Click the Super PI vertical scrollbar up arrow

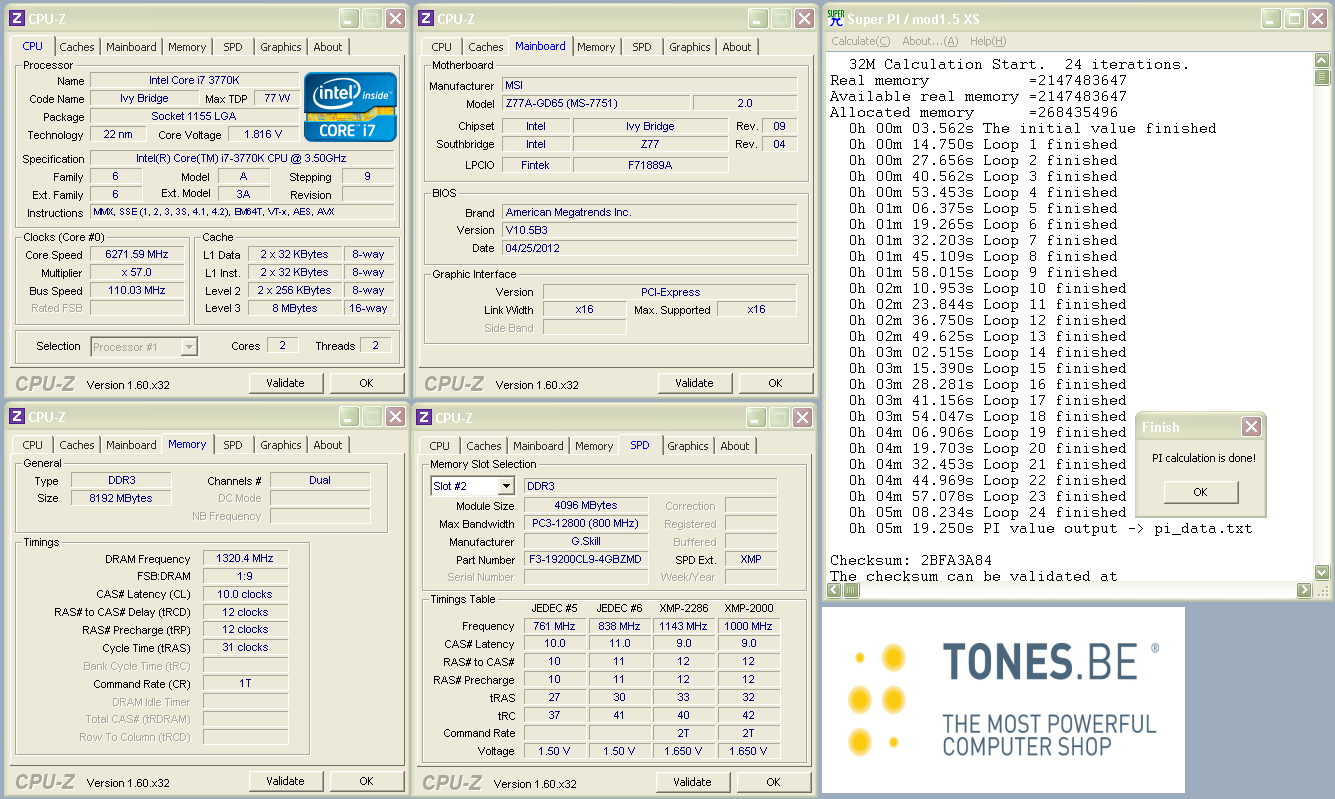1322,61
